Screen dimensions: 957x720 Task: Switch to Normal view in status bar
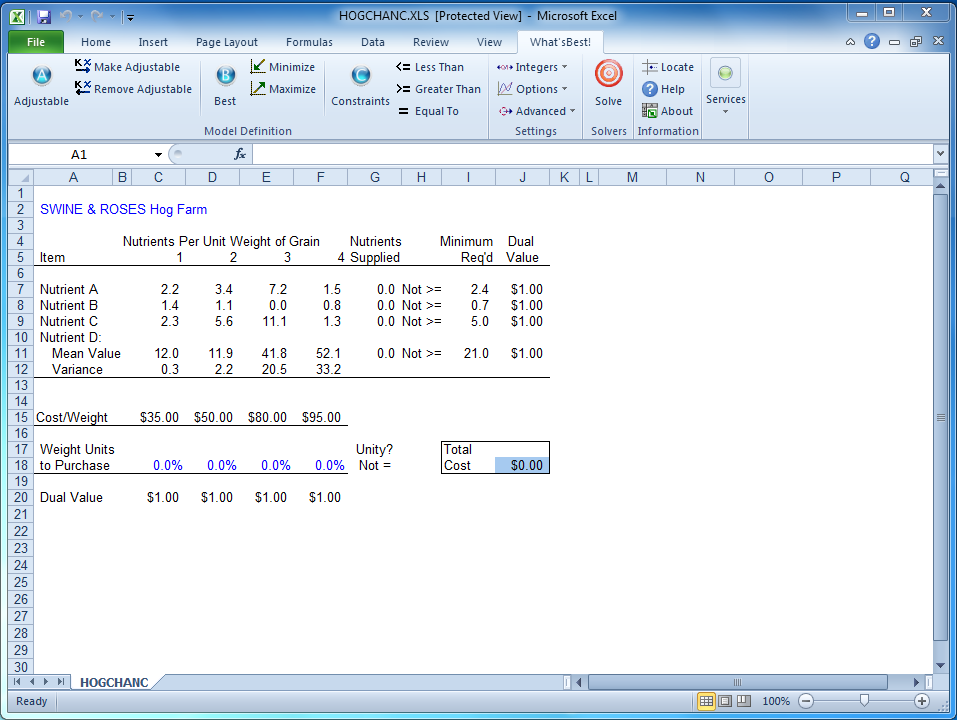[x=706, y=701]
